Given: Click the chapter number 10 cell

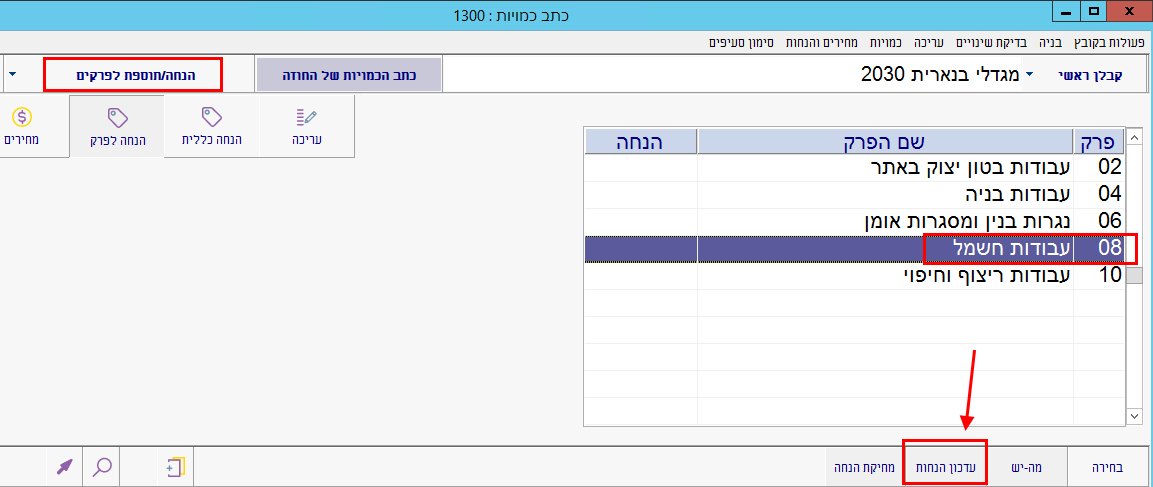Looking at the screenshot, I should pyautogui.click(x=1099, y=276).
